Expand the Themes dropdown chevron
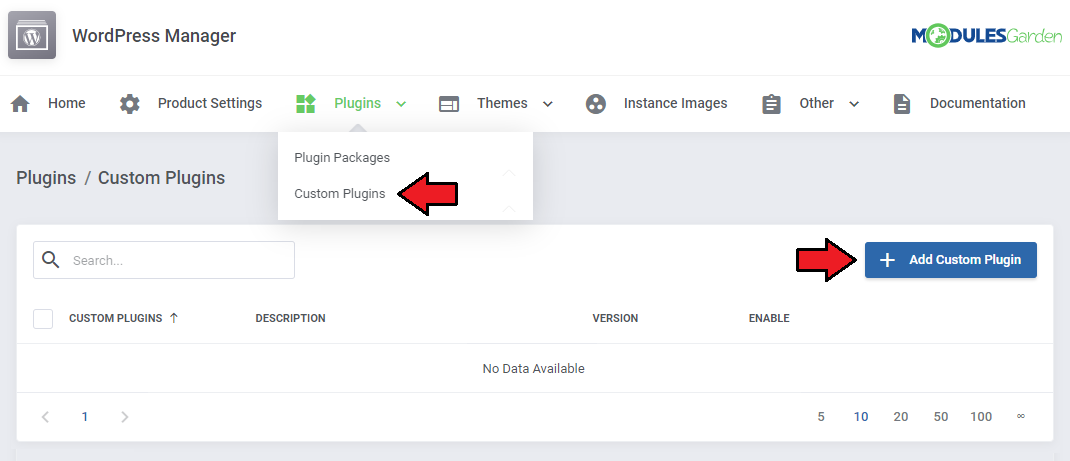Image resolution: width=1070 pixels, height=461 pixels. (x=547, y=104)
